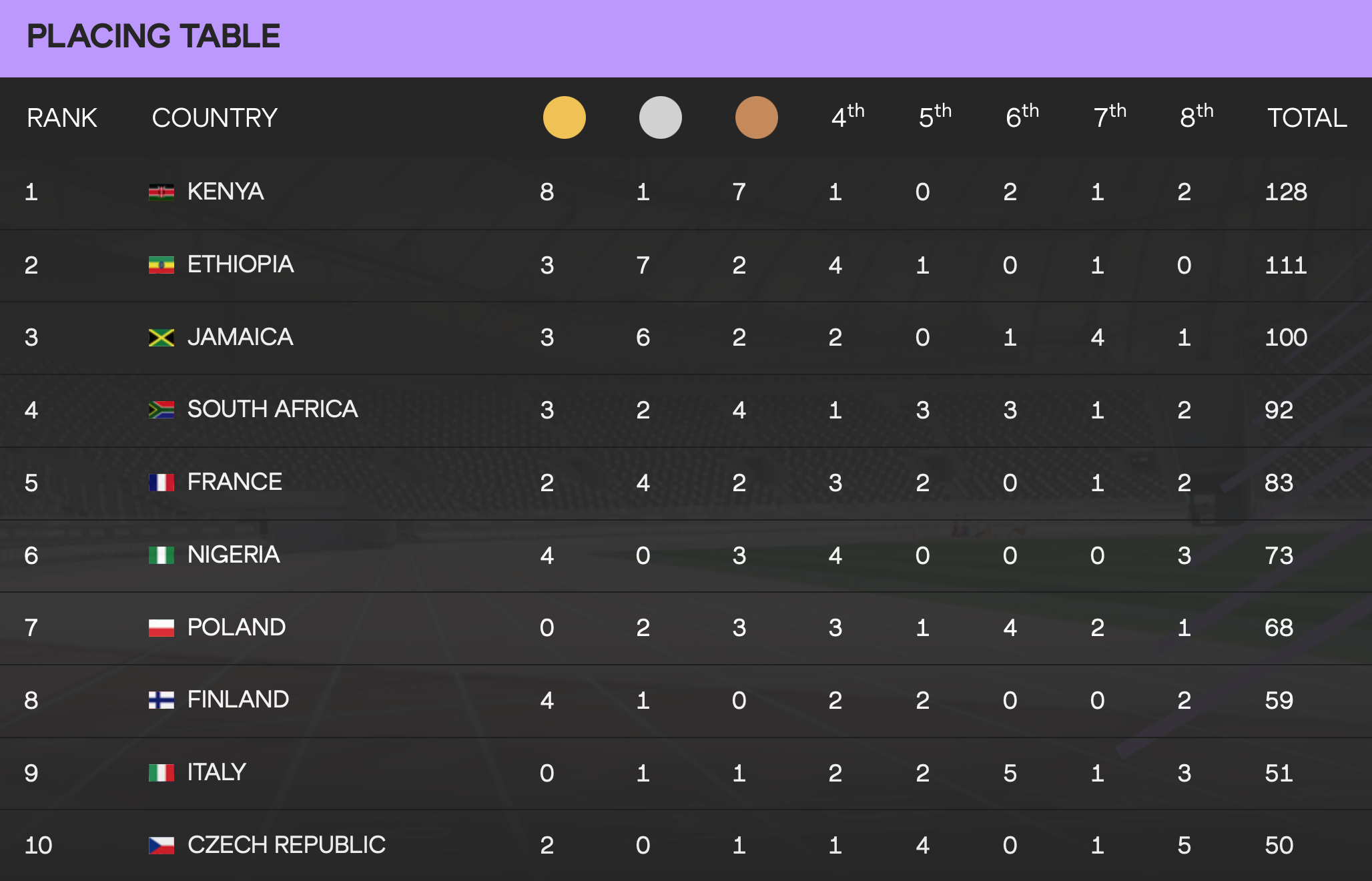The width and height of the screenshot is (1372, 881).
Task: Click the Nigeria flag icon
Action: point(161,555)
